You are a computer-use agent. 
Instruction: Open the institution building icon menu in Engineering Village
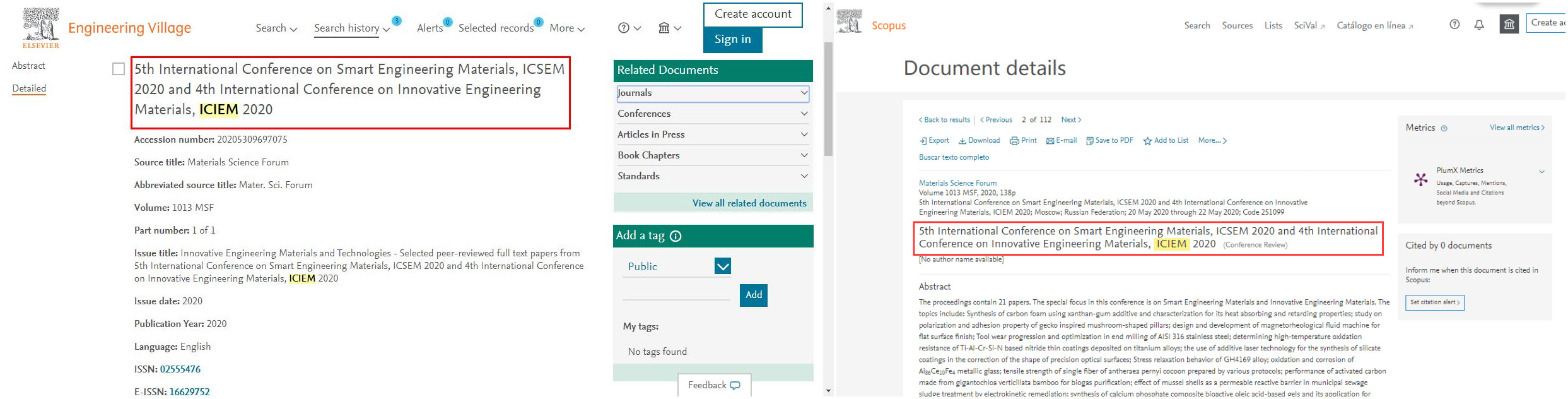[669, 28]
